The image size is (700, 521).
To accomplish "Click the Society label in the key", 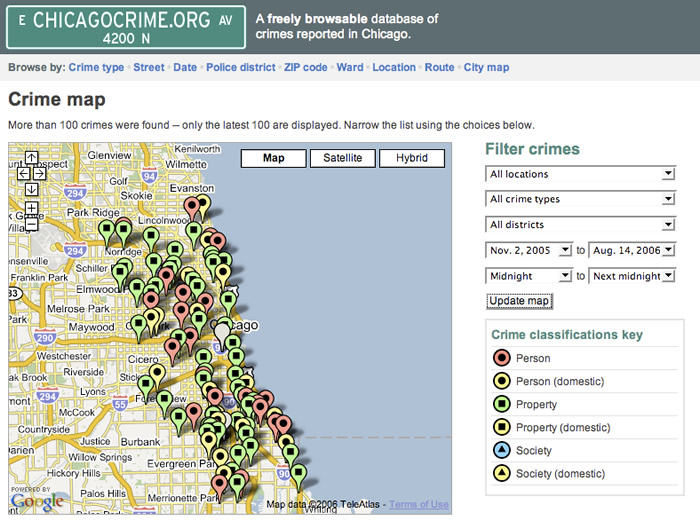I will [533, 450].
